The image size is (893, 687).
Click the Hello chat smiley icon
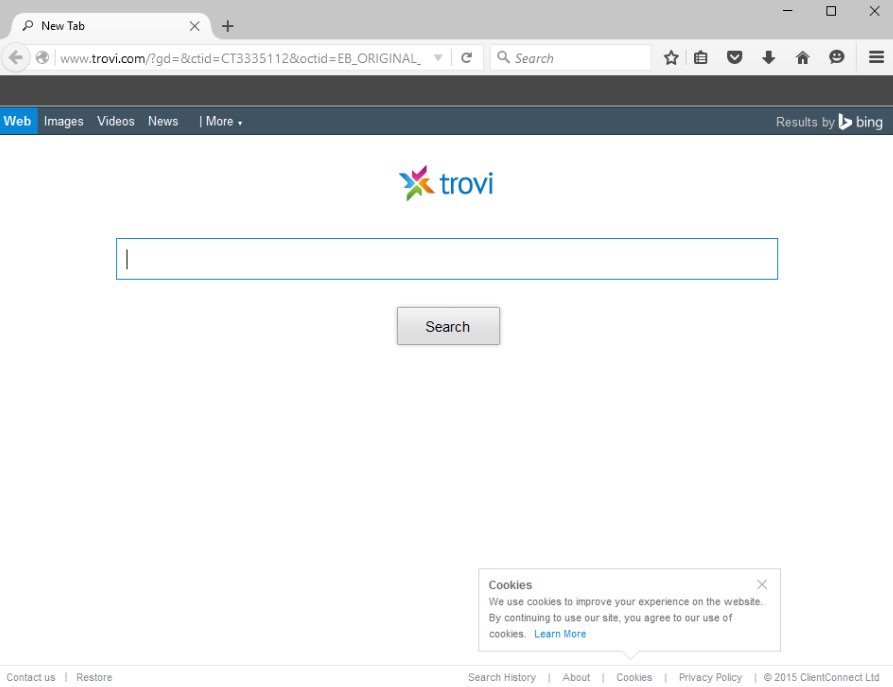pyautogui.click(x=837, y=58)
